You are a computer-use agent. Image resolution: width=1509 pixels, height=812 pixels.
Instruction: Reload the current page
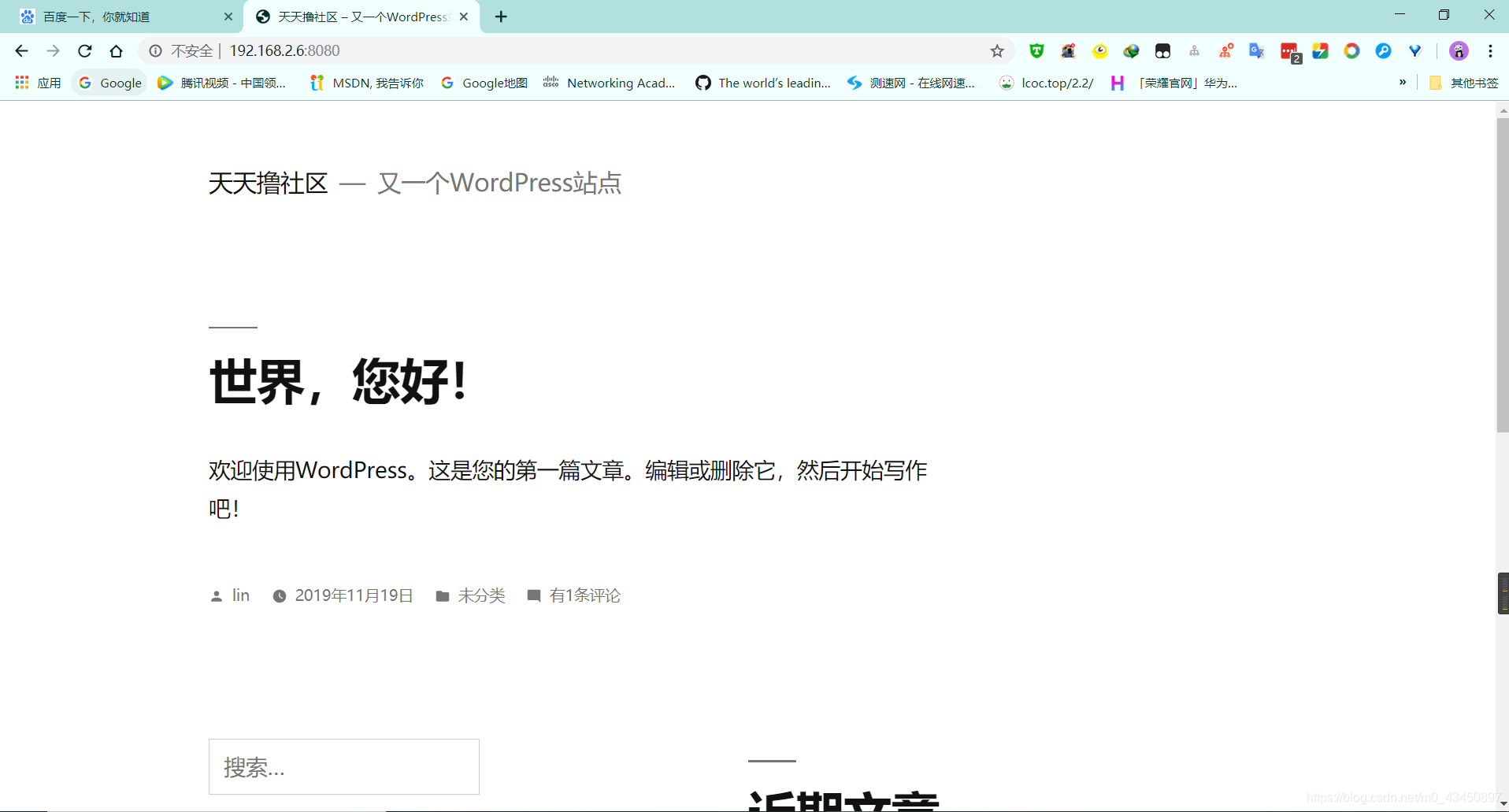tap(84, 51)
